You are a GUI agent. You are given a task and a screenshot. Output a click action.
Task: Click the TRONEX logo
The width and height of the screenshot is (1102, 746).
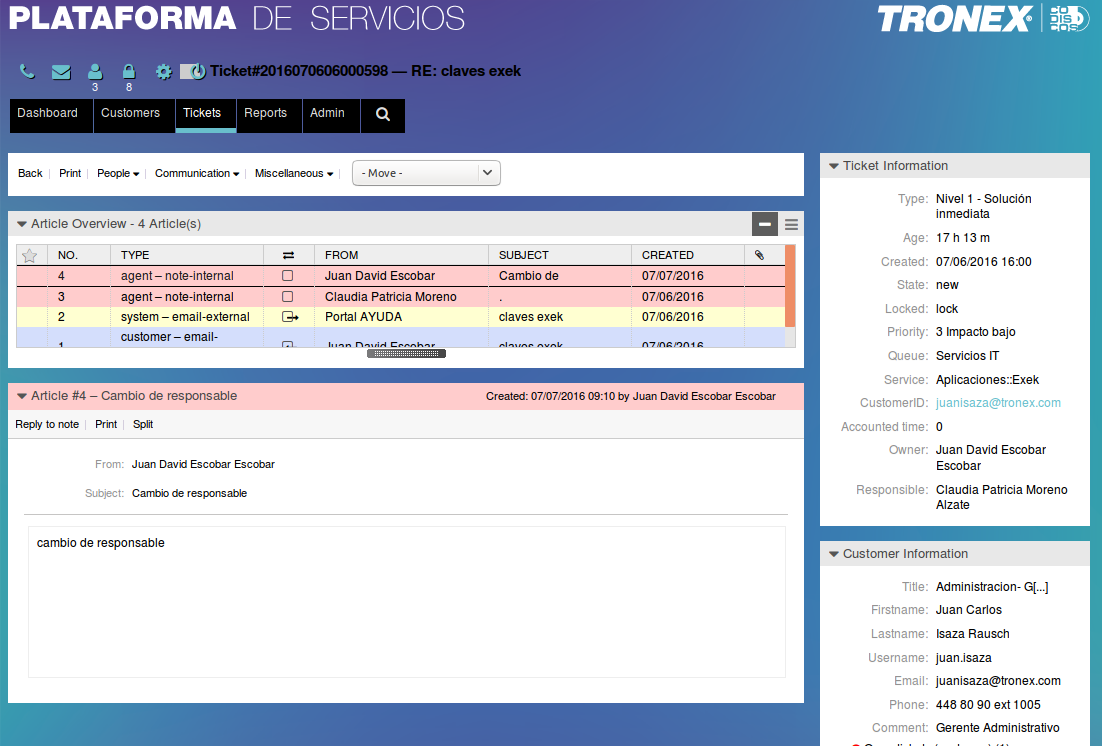click(x=955, y=19)
